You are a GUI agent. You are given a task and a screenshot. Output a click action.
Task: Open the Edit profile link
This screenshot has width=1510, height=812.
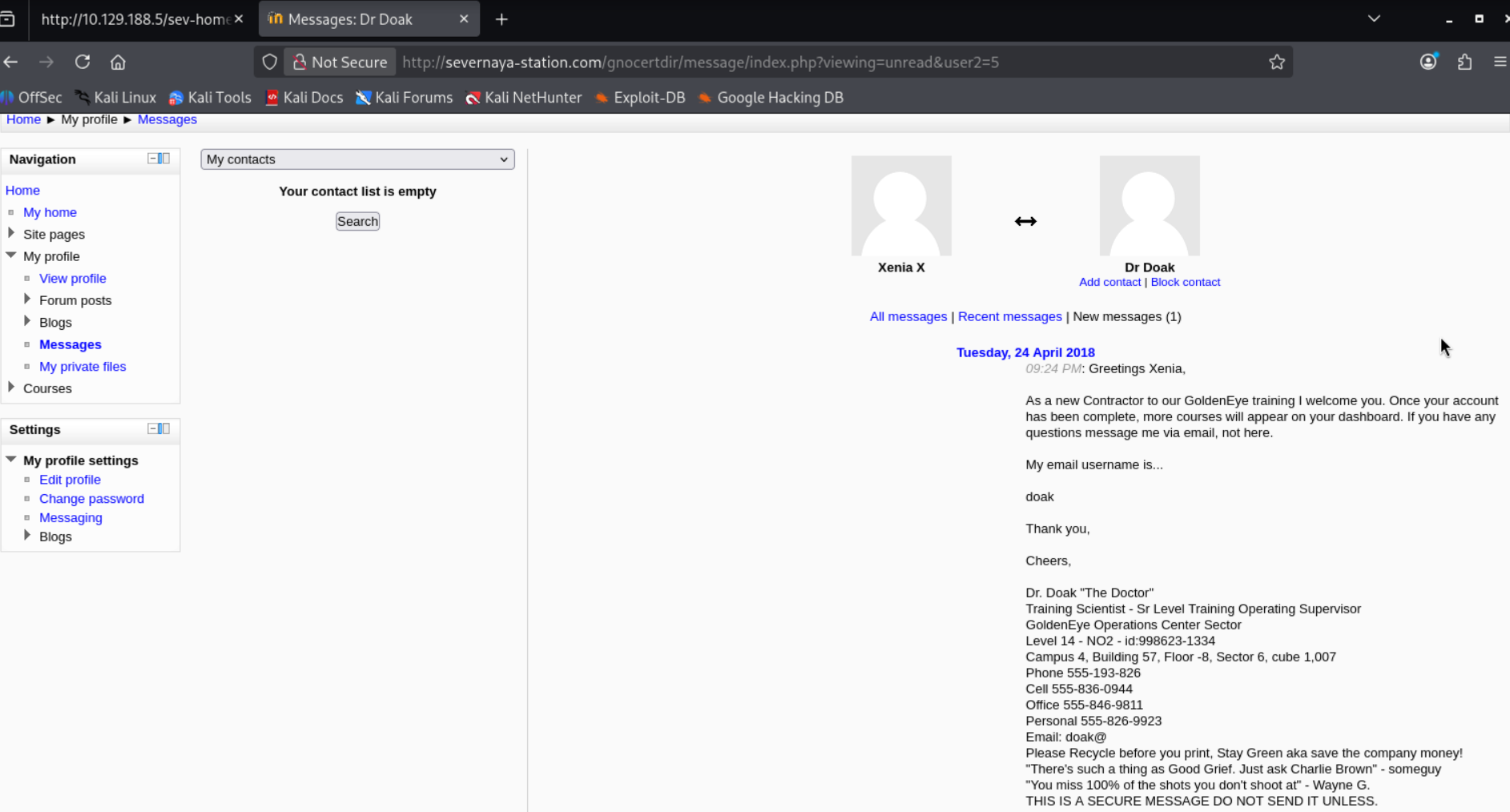coord(70,480)
